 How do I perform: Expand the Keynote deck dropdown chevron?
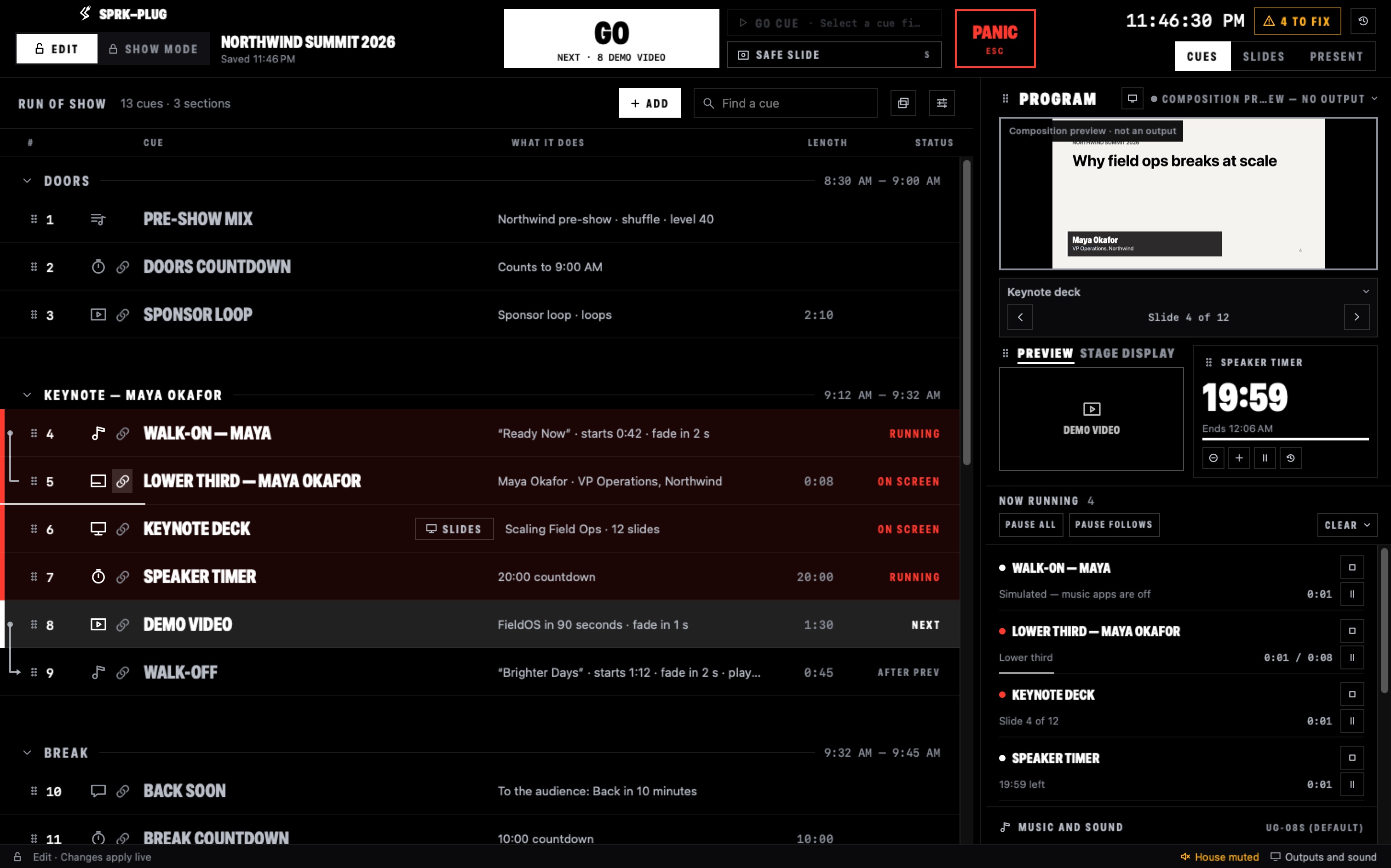coord(1366,291)
